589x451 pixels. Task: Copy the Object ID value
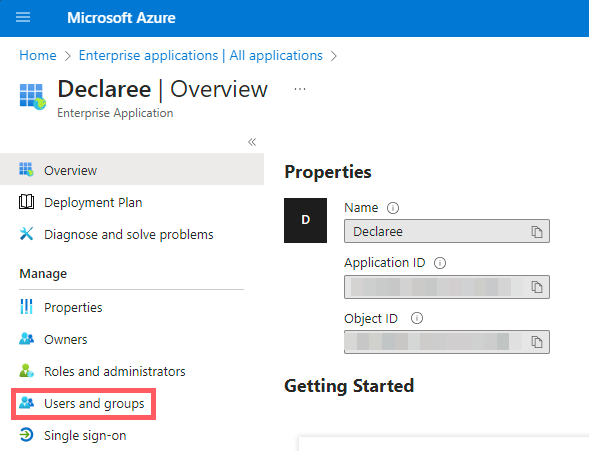[x=536, y=342]
